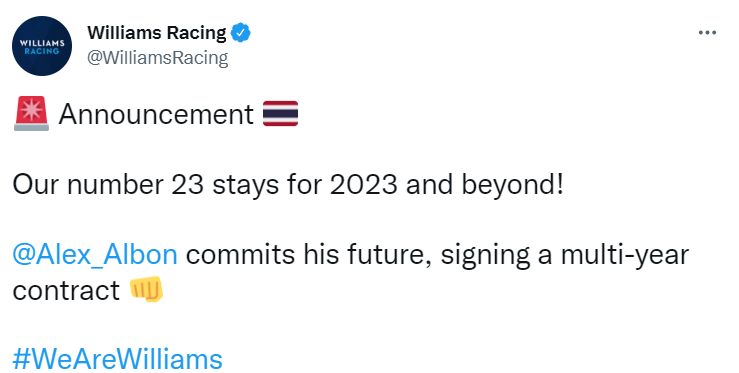Open the tweet's three-dot more options menu
Viewport: 739px width, 373px height.
click(707, 33)
